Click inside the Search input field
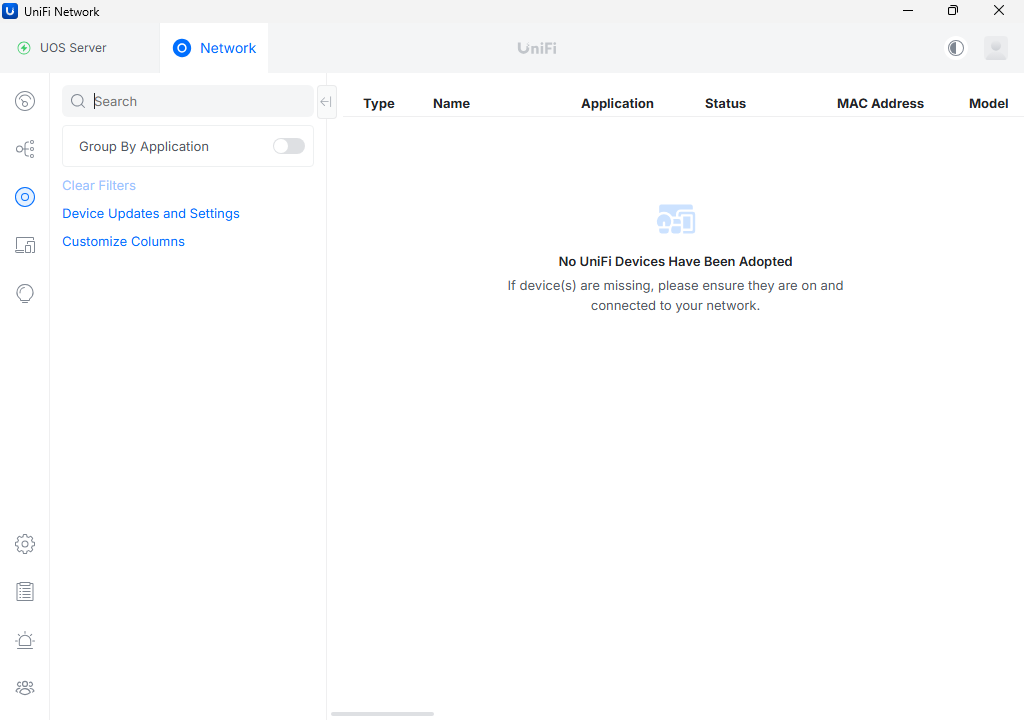1024x720 pixels. [195, 102]
